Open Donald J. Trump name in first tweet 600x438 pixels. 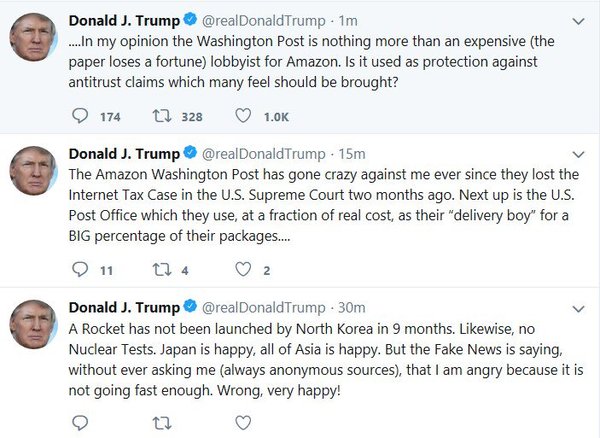point(123,20)
